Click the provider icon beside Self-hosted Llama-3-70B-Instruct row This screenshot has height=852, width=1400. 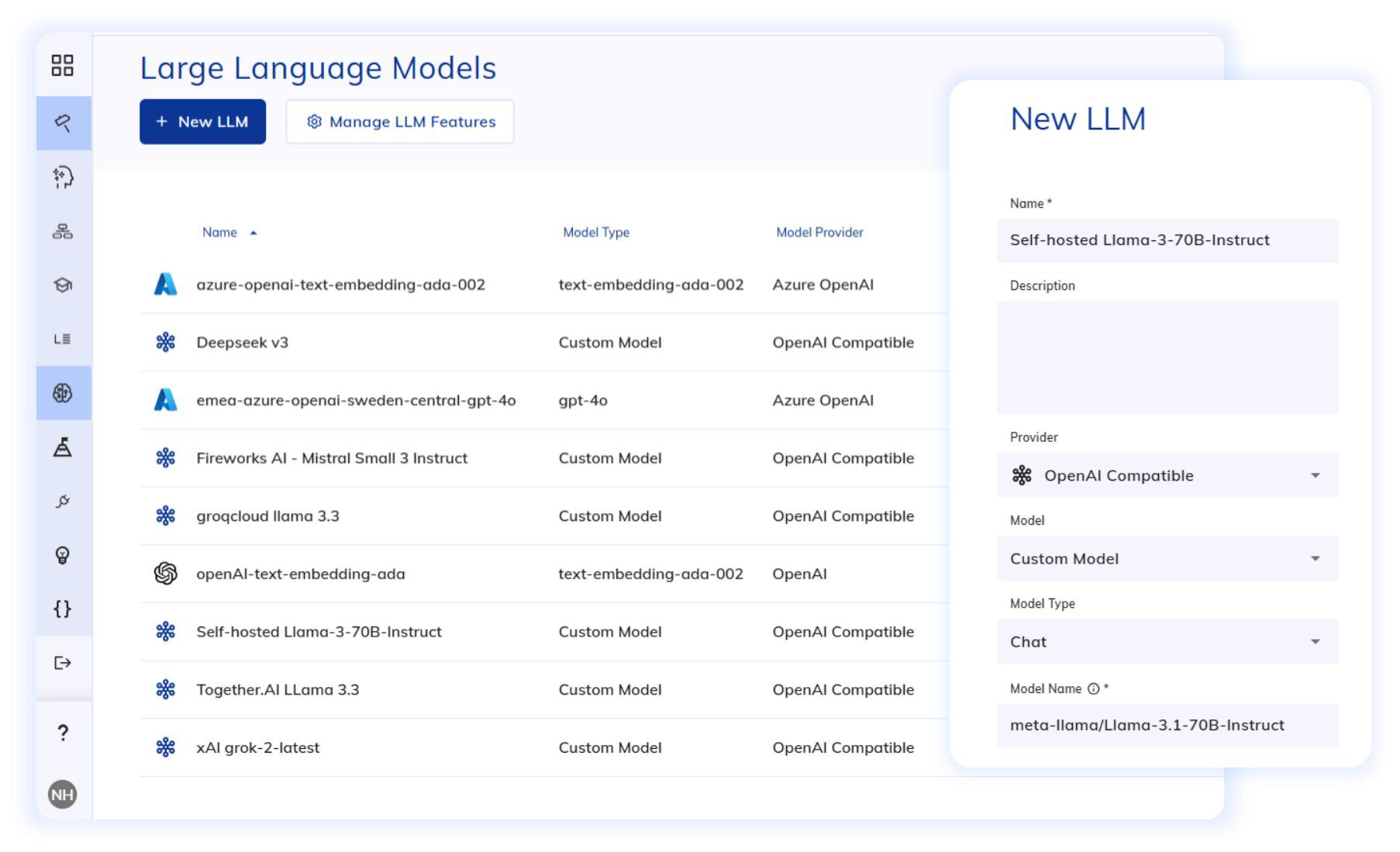coord(166,631)
